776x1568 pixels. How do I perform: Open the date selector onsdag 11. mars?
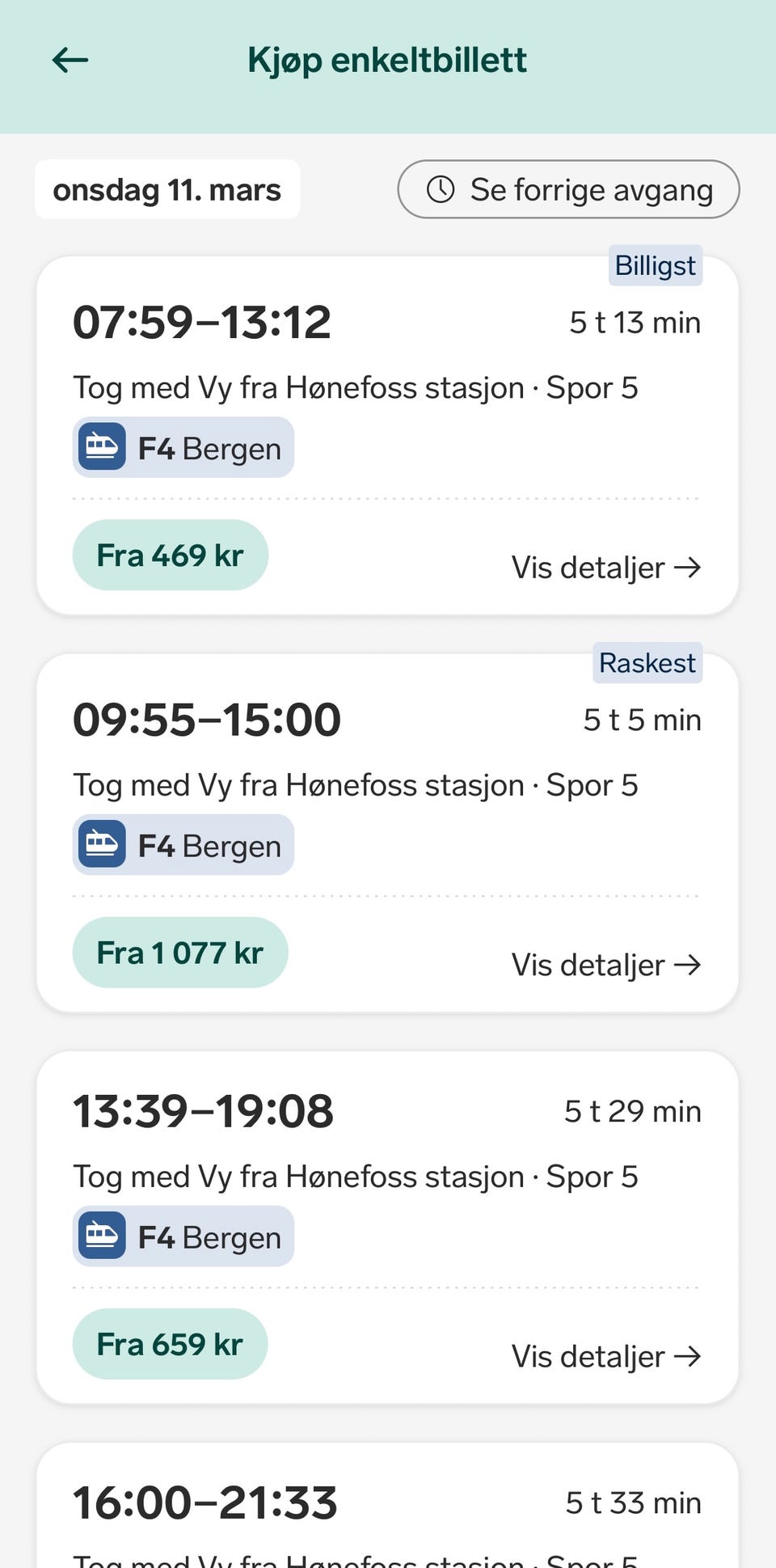tap(167, 190)
